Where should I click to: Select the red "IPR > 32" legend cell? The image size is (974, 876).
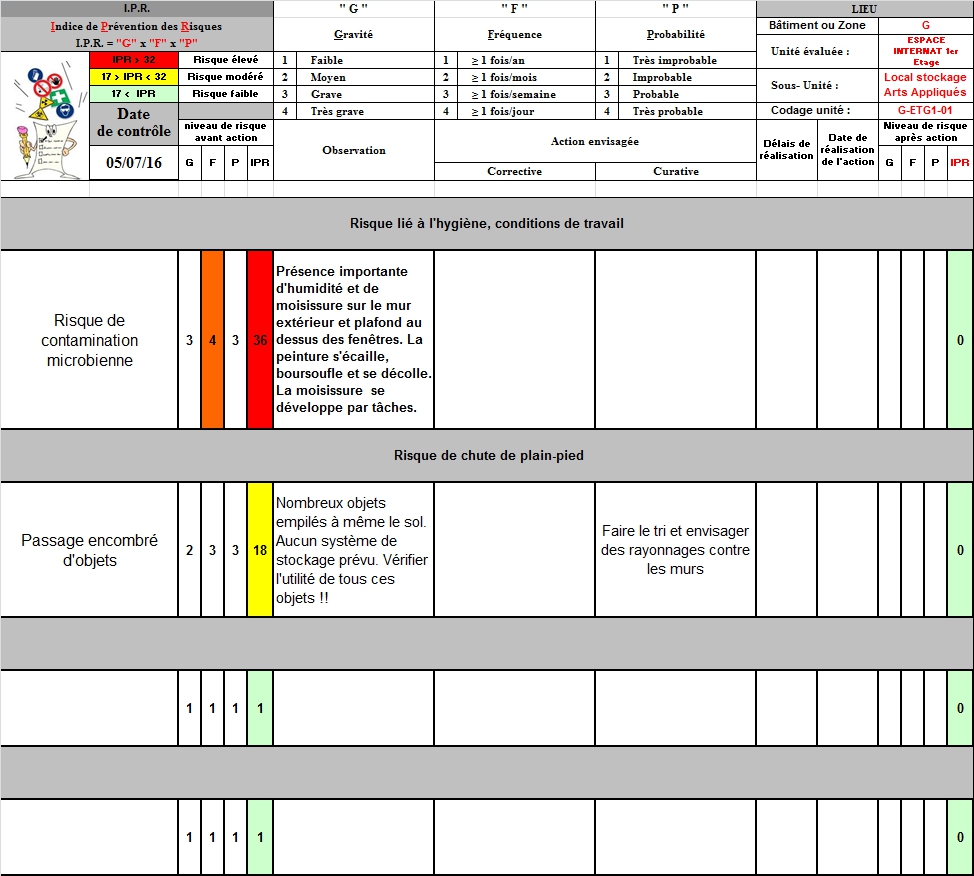pos(133,60)
